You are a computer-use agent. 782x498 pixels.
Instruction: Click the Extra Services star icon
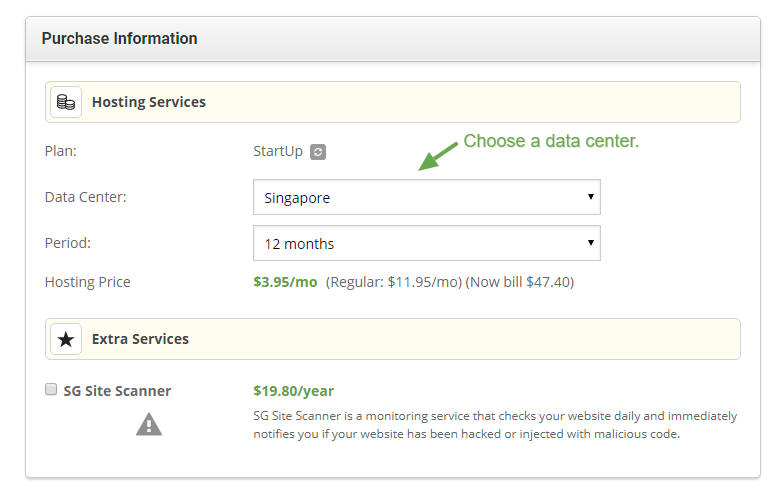(x=66, y=339)
